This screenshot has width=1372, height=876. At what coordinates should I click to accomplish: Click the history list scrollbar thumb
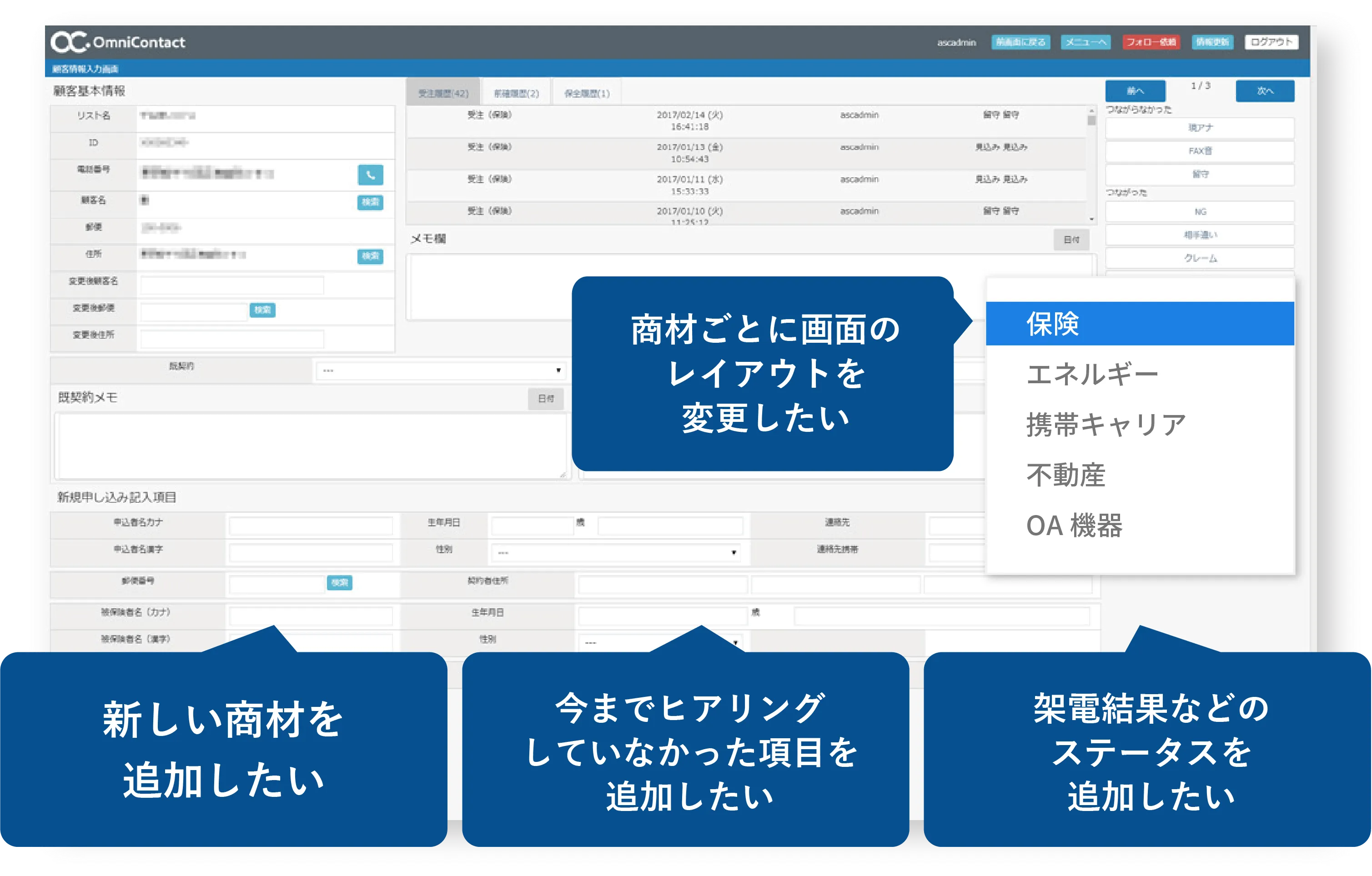tap(1092, 121)
